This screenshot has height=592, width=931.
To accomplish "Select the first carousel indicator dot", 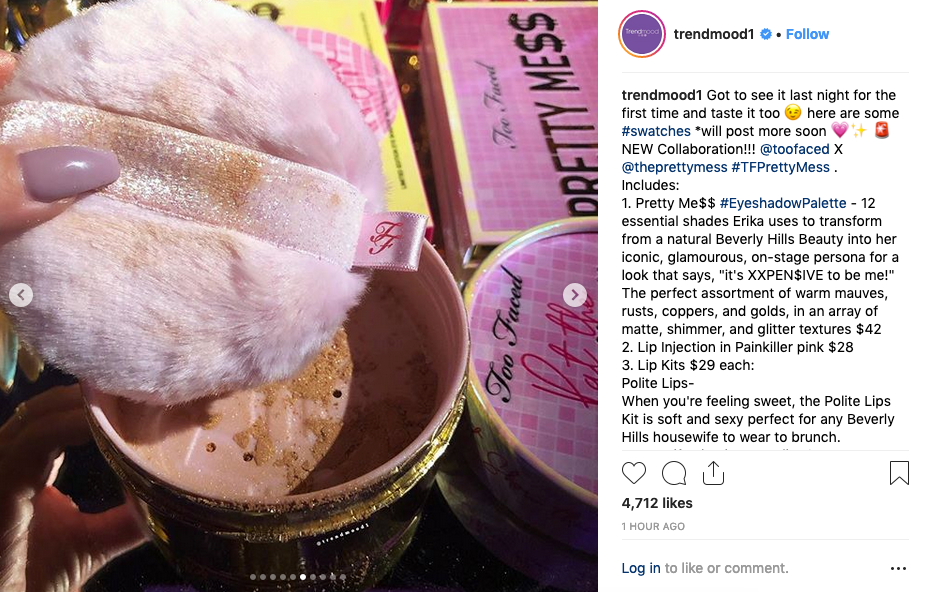I will (x=253, y=577).
